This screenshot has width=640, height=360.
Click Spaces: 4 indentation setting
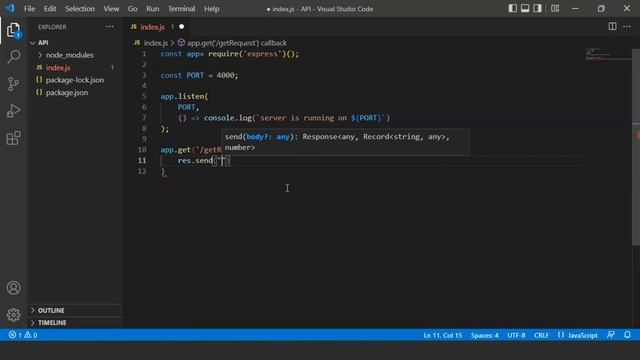[x=484, y=336]
